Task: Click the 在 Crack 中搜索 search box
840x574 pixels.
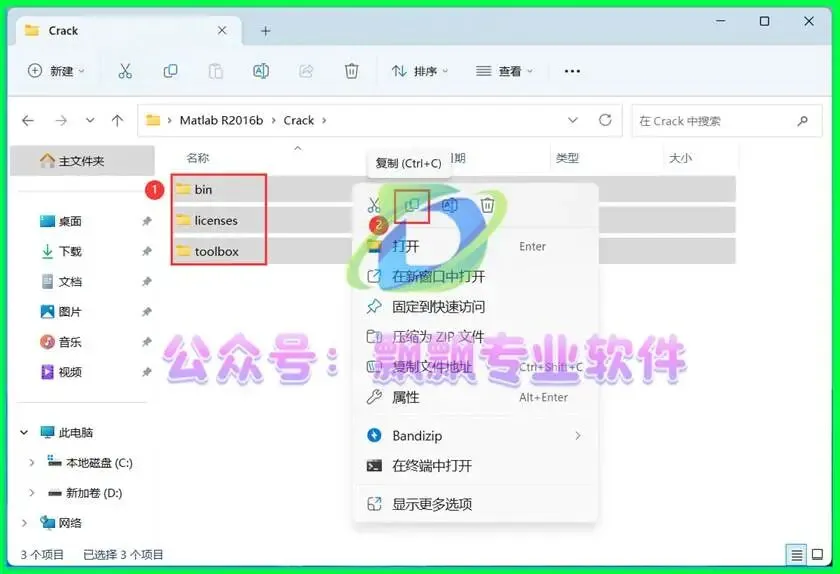Action: pos(726,121)
